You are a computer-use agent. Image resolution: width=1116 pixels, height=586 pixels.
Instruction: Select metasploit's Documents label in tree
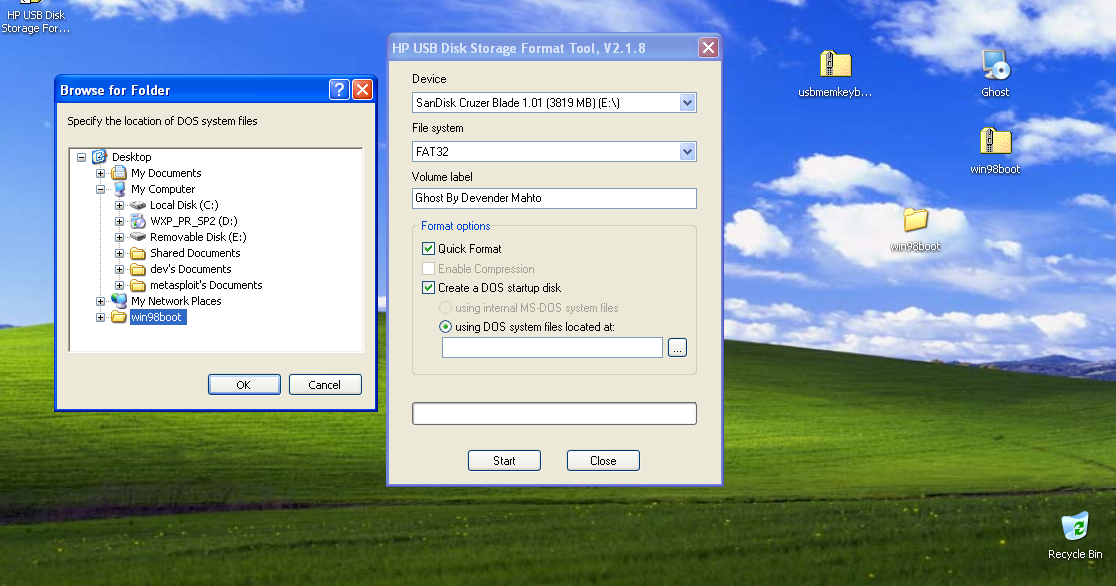(206, 285)
